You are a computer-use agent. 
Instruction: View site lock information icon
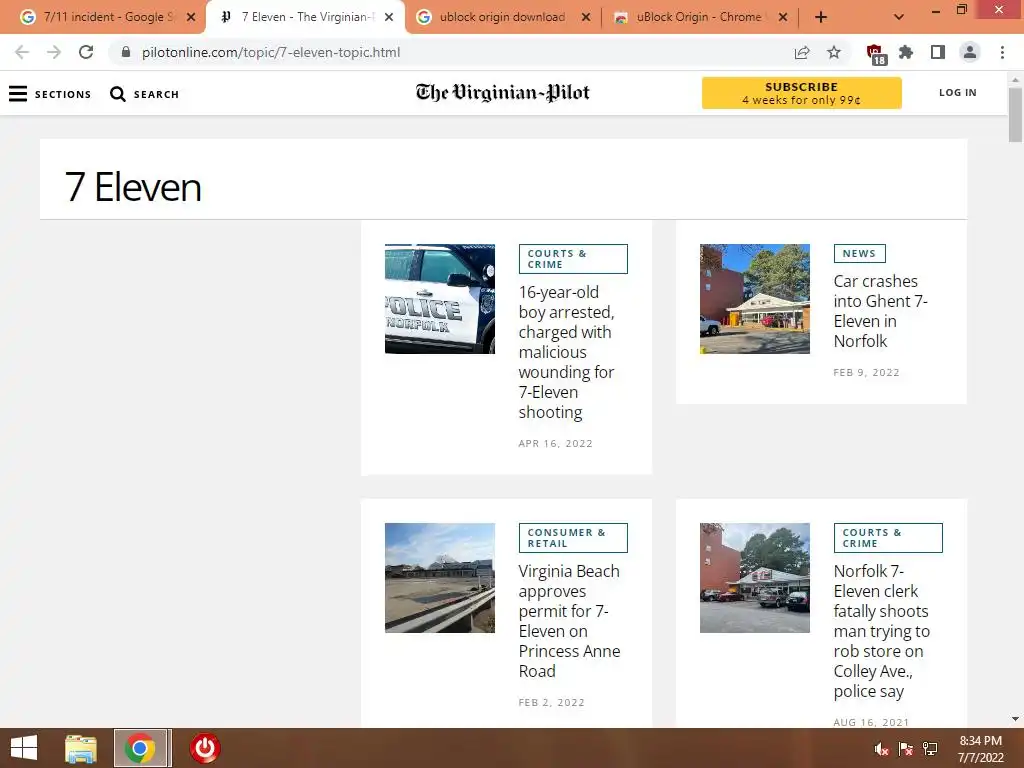coord(126,52)
